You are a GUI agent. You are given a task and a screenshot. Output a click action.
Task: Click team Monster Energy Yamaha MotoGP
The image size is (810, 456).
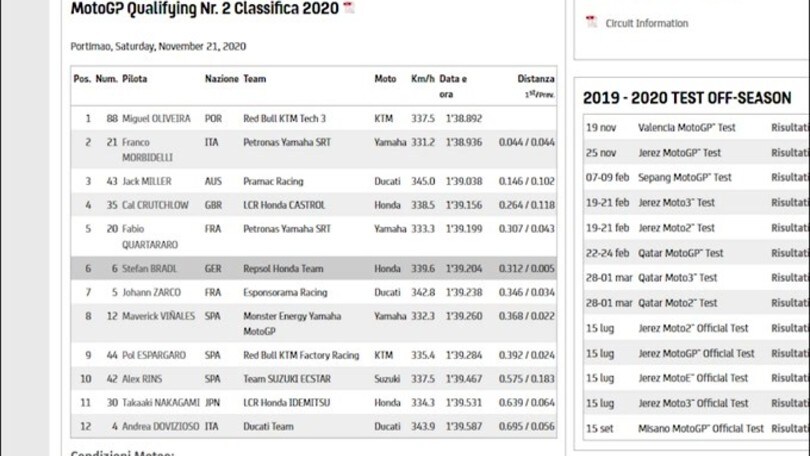click(x=292, y=324)
